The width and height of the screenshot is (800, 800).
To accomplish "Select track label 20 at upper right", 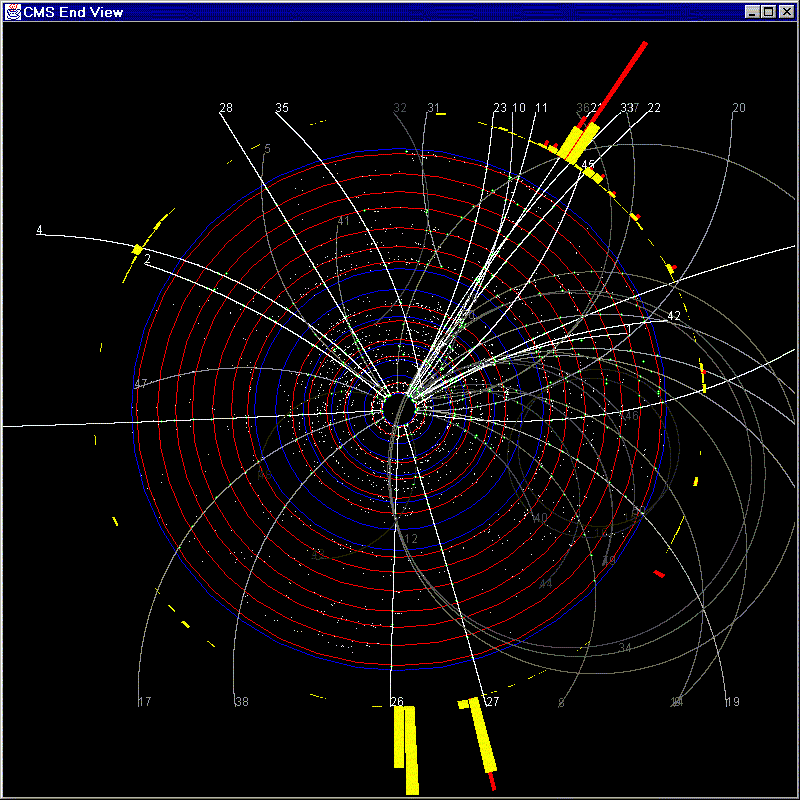I will coord(739,108).
